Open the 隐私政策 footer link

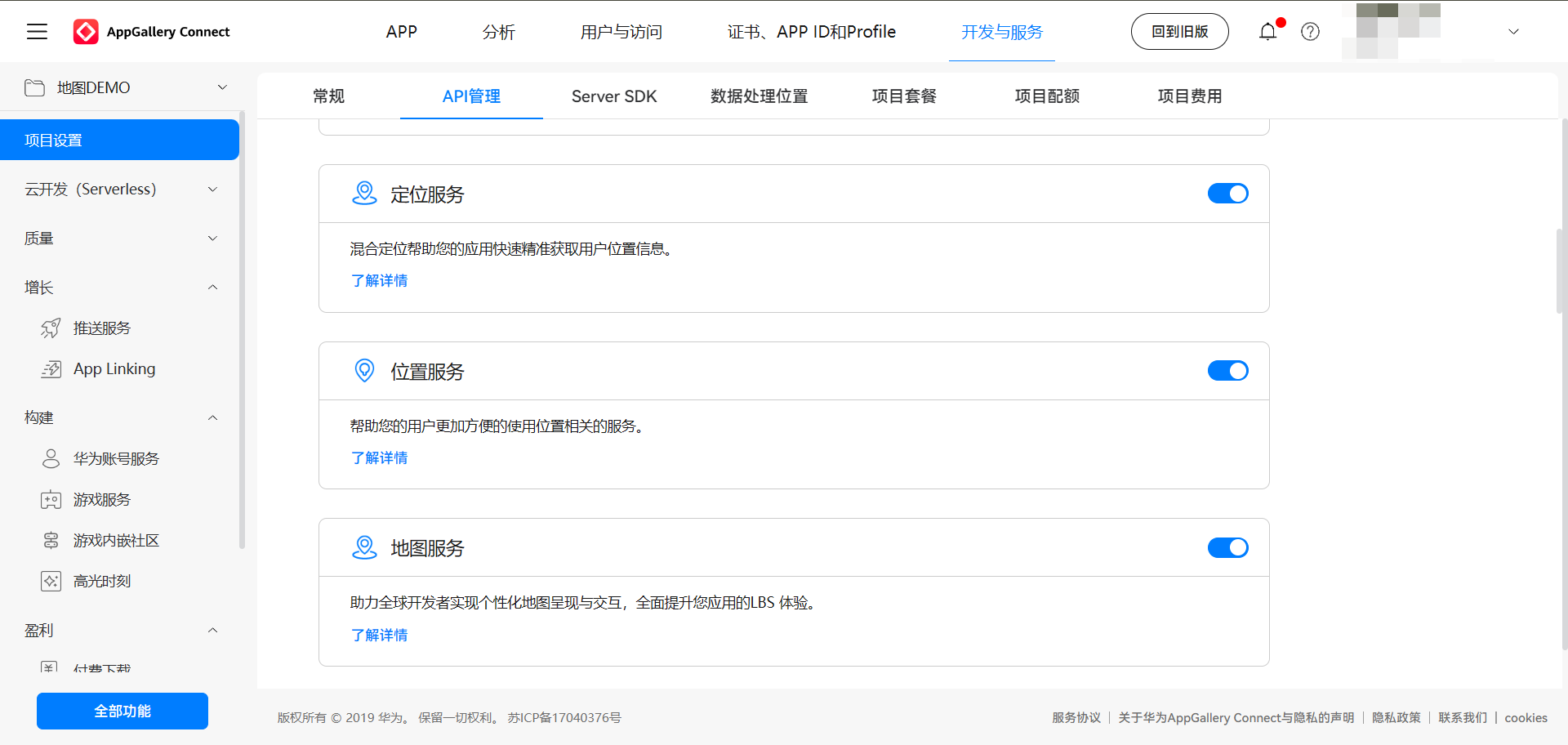[x=1396, y=718]
